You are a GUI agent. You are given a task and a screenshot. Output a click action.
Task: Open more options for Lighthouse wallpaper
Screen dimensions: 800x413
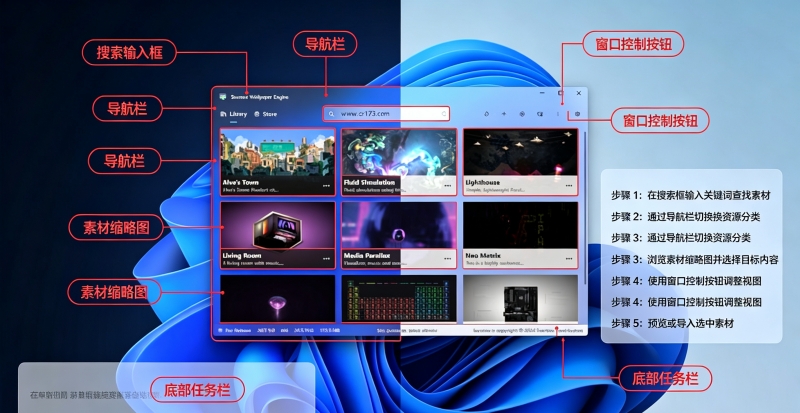click(x=569, y=186)
